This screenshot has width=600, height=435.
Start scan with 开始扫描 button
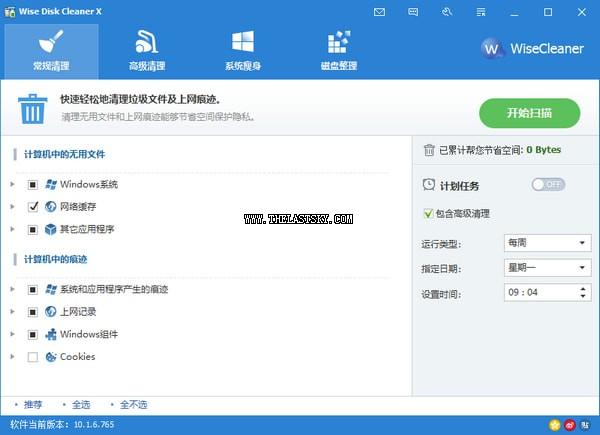pos(530,113)
